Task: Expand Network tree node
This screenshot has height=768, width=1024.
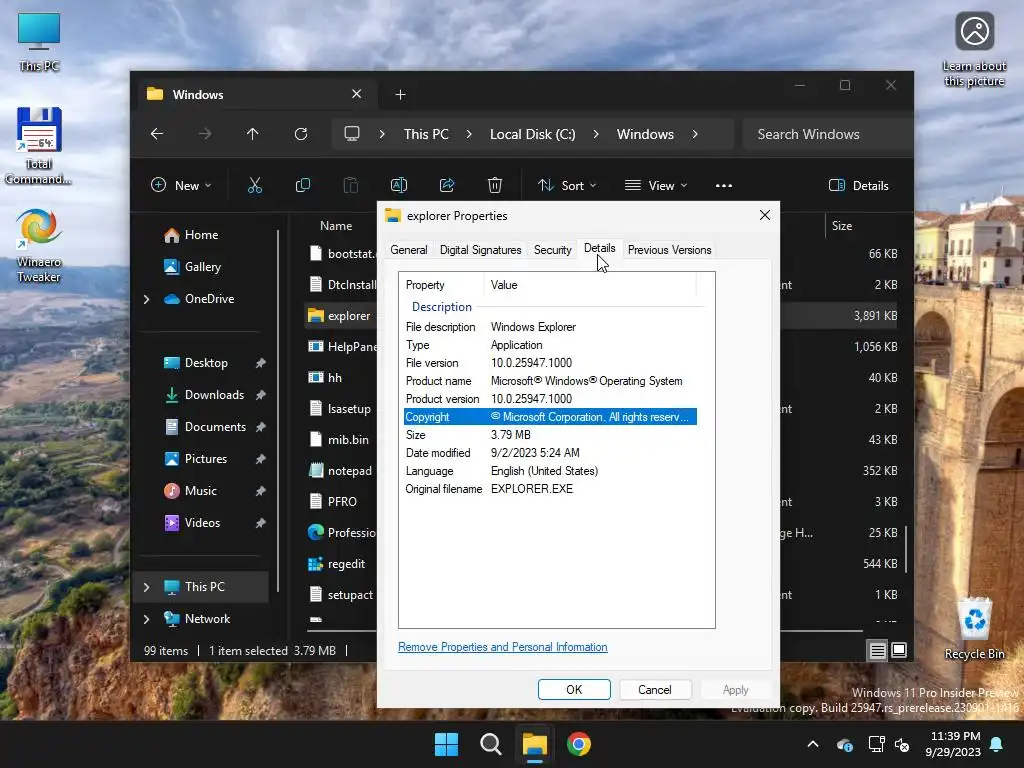Action: 146,619
